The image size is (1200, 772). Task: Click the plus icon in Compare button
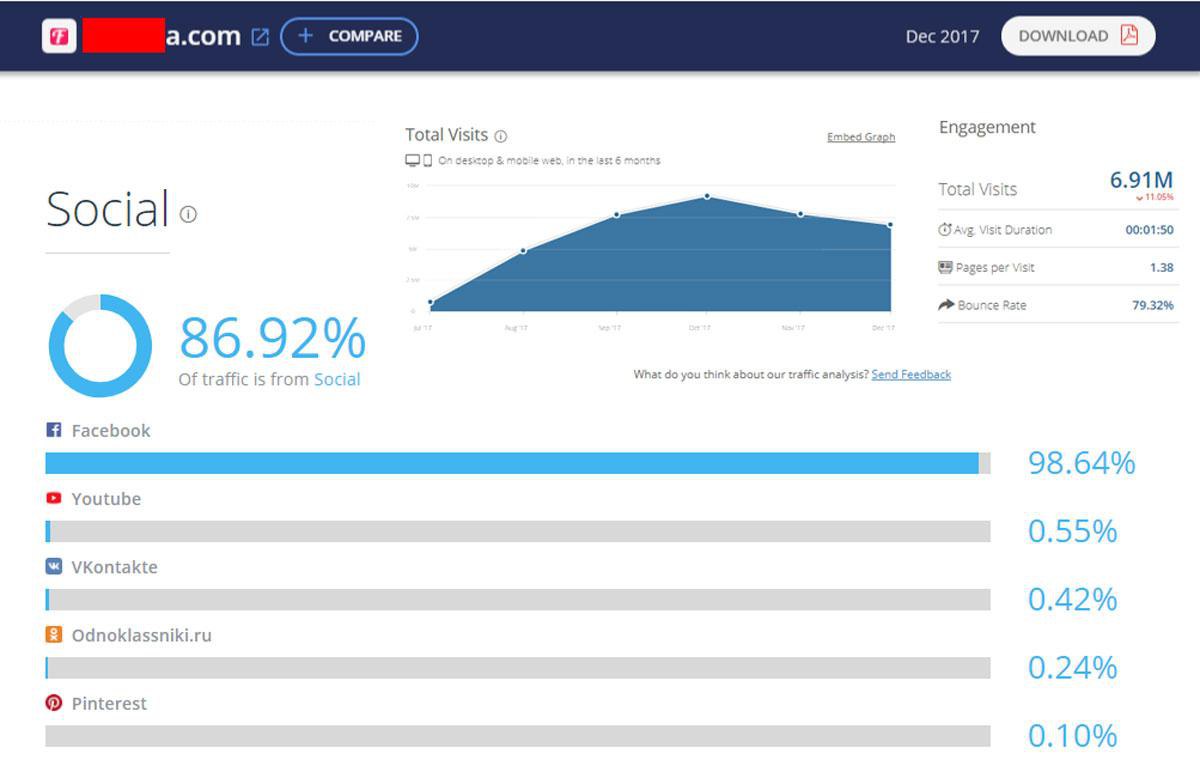point(306,36)
